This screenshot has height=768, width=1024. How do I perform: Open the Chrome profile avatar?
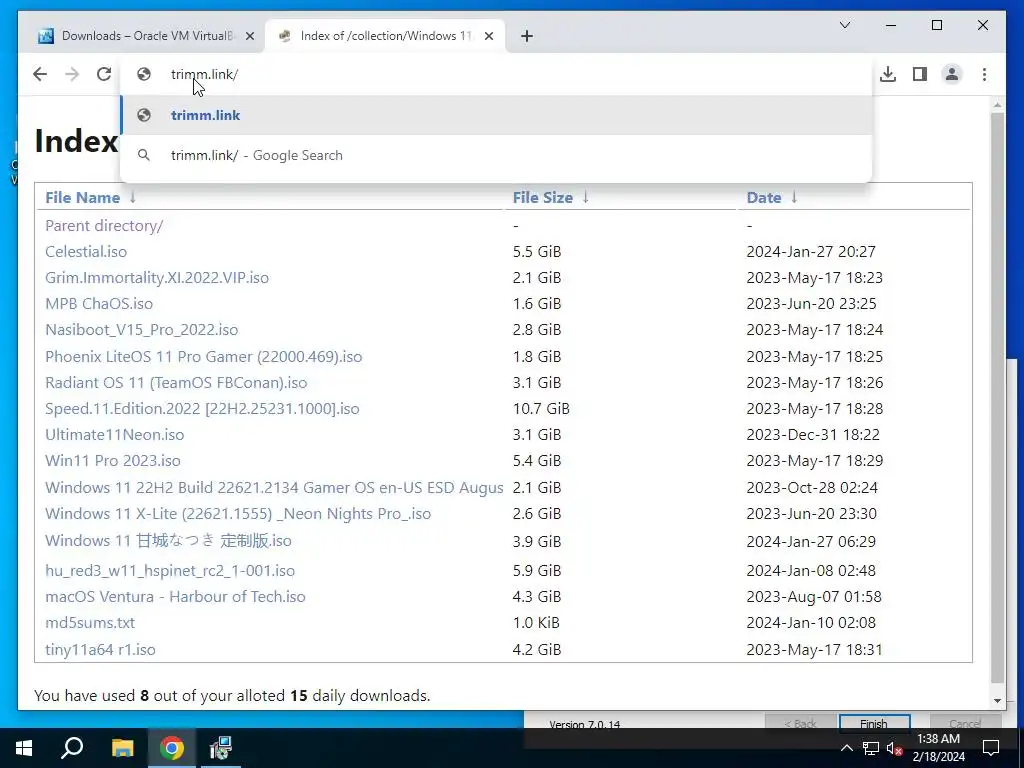952,74
